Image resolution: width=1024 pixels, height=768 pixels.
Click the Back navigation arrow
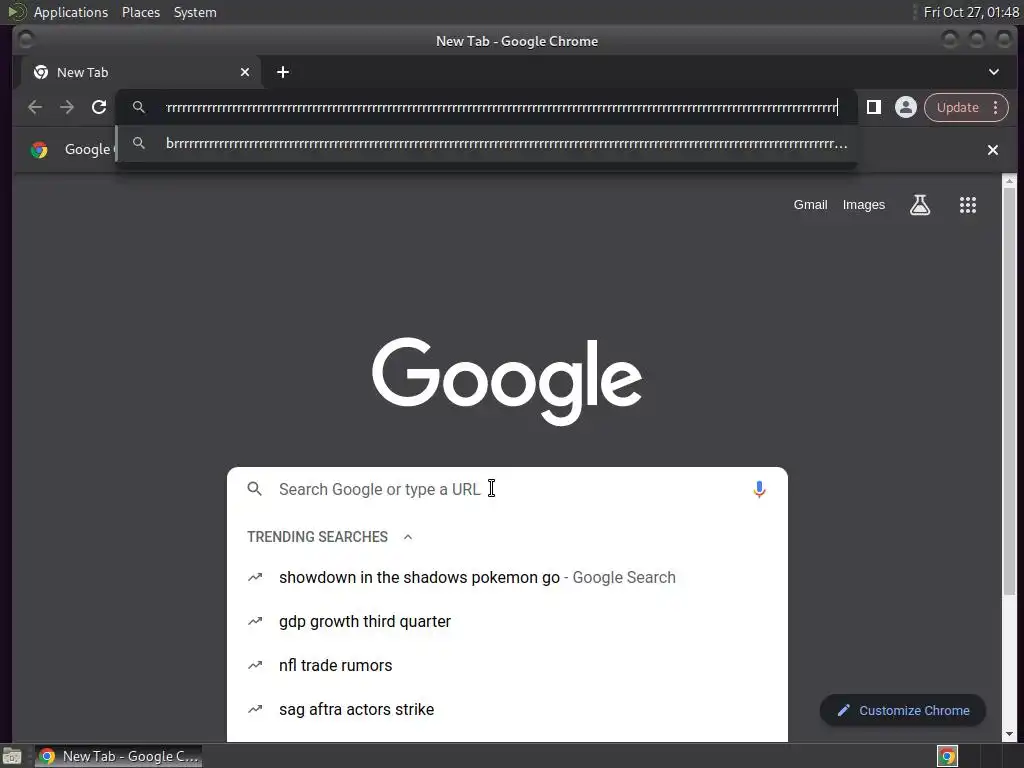click(35, 107)
